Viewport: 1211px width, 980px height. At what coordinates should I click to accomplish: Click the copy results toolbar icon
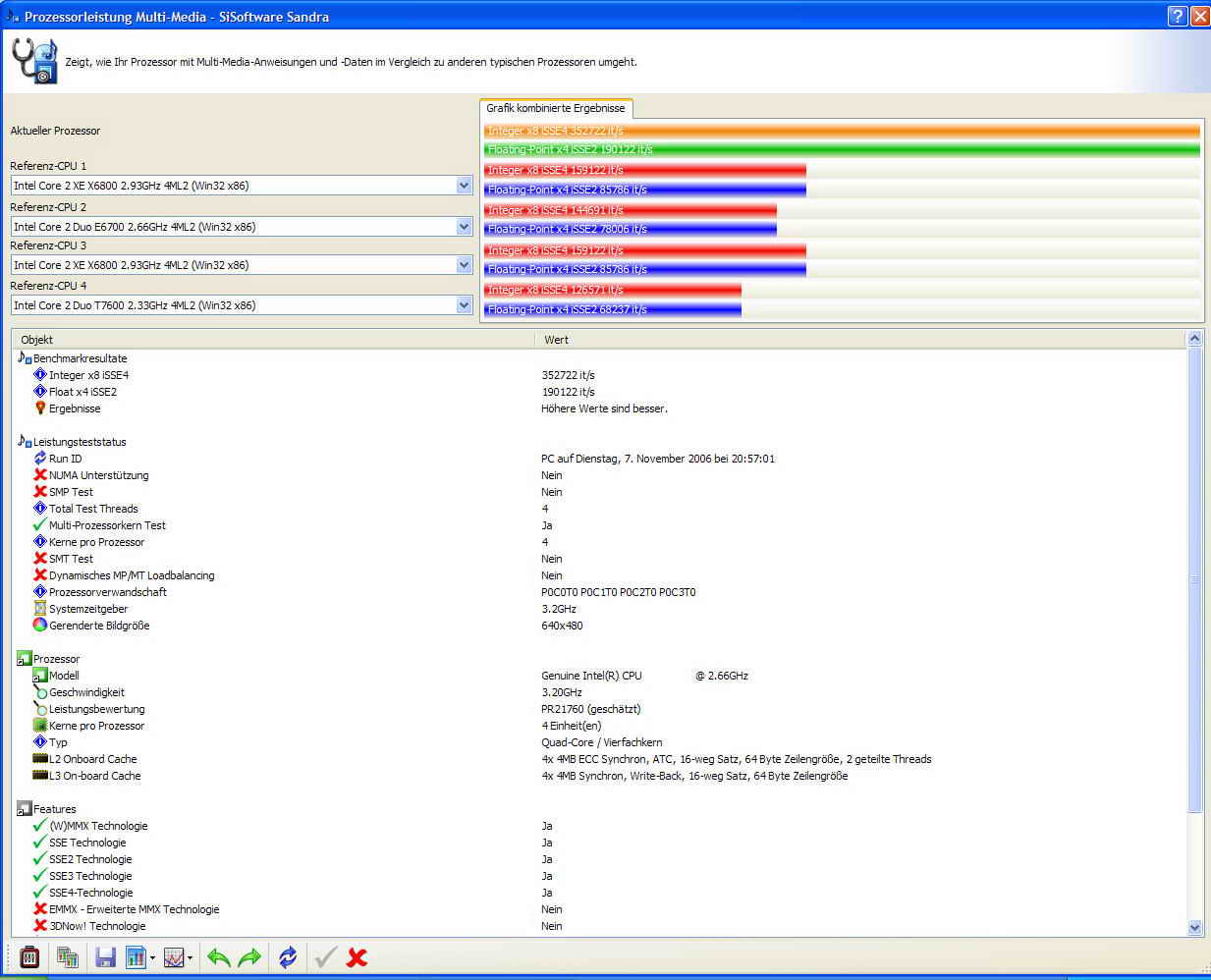click(x=68, y=956)
